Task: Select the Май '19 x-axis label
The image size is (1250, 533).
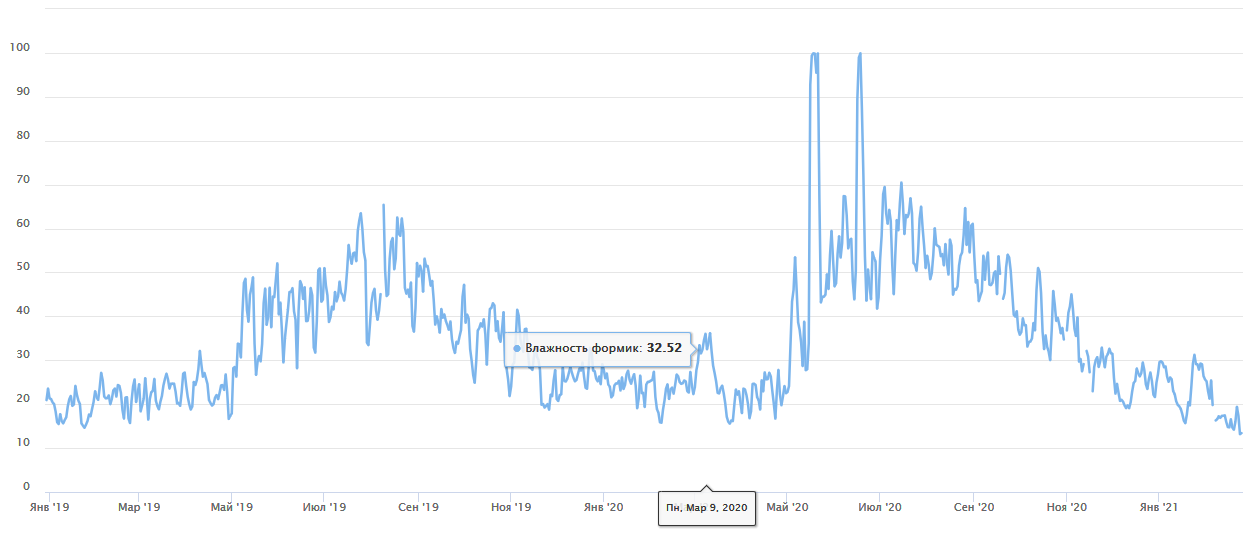Action: 231,508
